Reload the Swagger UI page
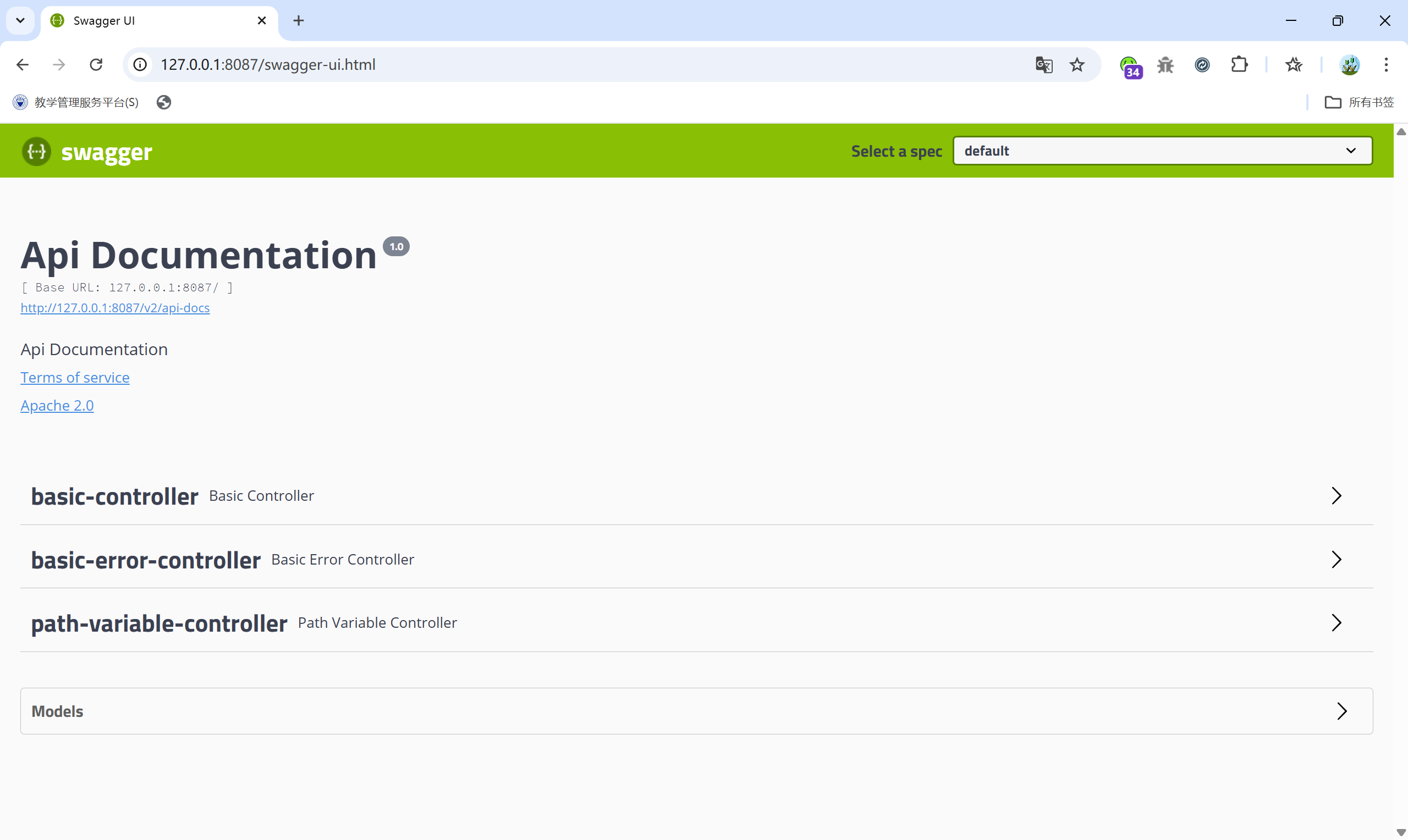The width and height of the screenshot is (1408, 840). (96, 64)
